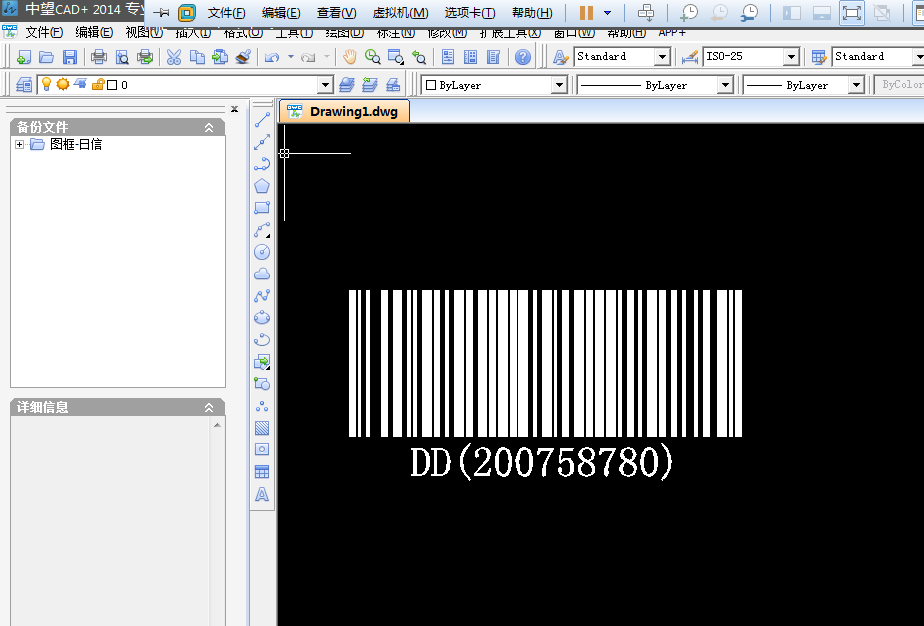Click the Text style icon
The height and width of the screenshot is (626, 924).
click(x=560, y=57)
